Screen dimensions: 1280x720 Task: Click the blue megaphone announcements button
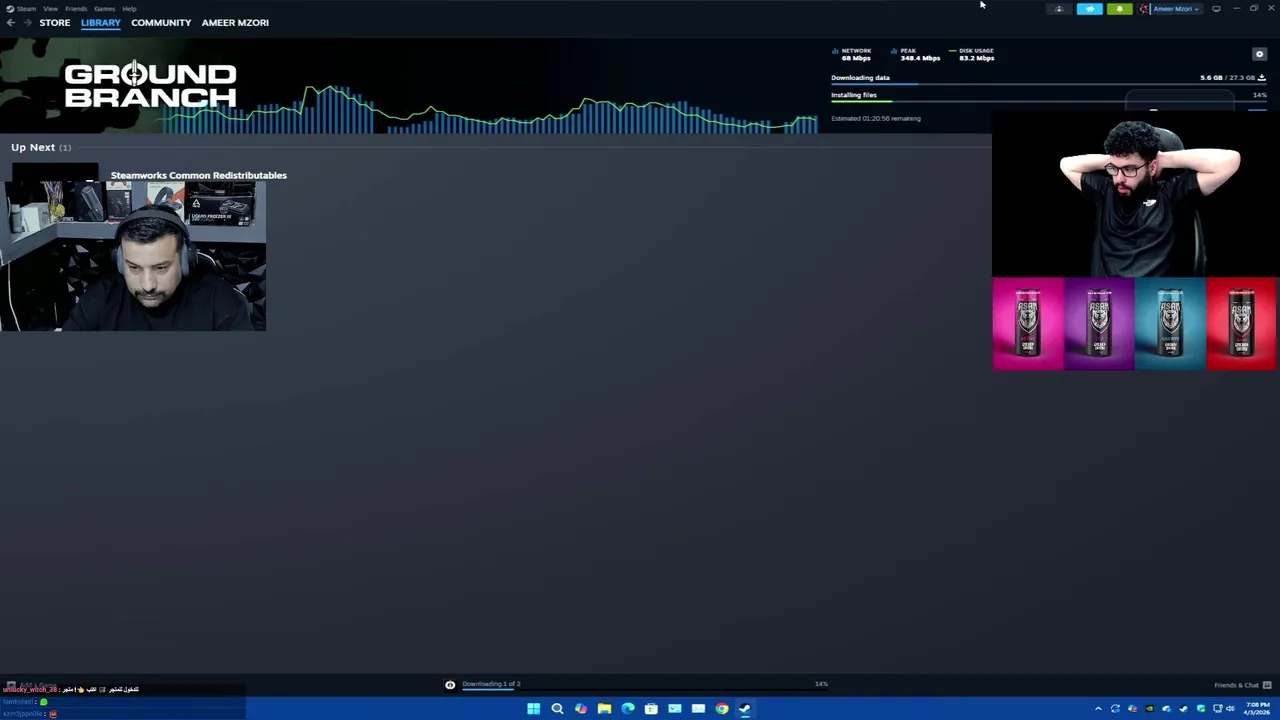pyautogui.click(x=1090, y=9)
